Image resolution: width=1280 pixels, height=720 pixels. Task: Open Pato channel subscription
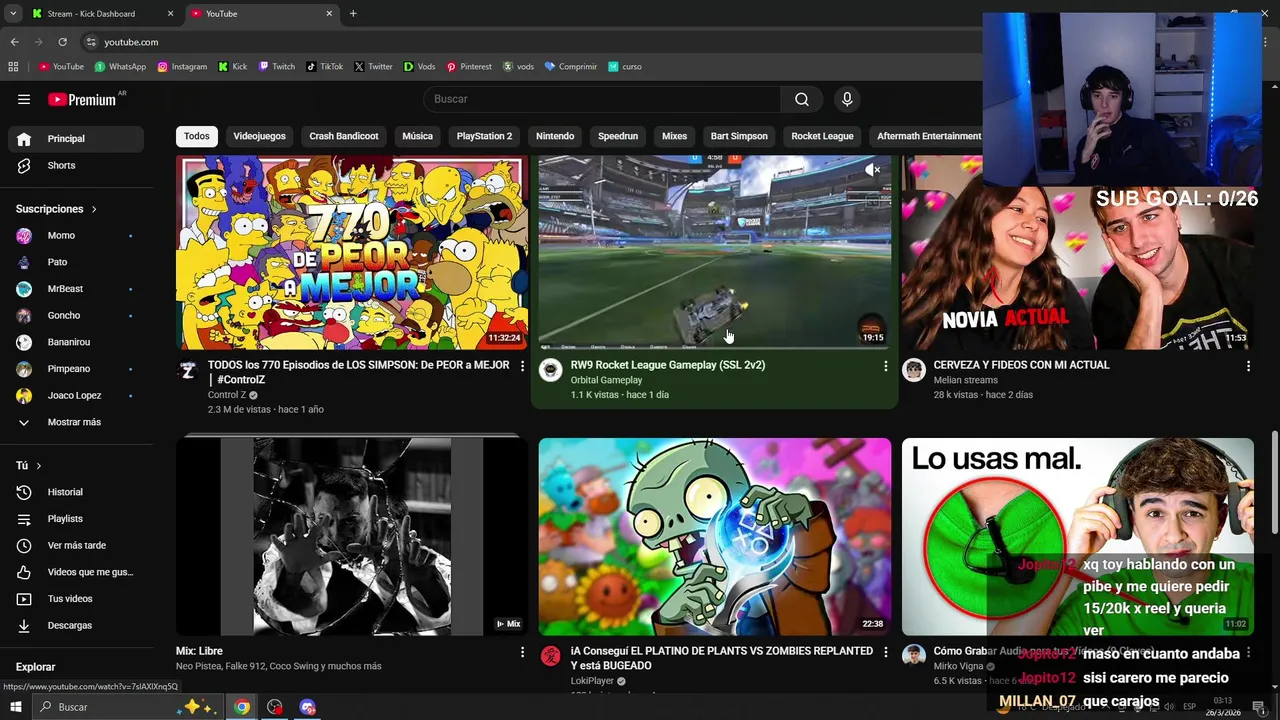(x=76, y=262)
